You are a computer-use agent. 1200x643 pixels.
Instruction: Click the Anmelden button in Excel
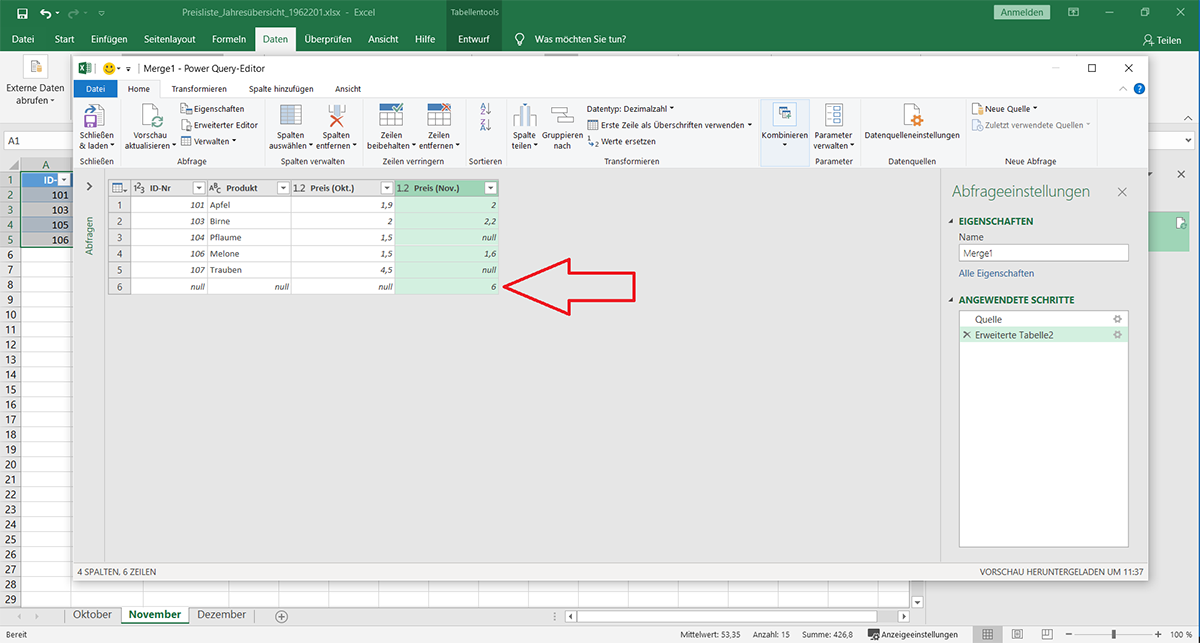[1022, 12]
